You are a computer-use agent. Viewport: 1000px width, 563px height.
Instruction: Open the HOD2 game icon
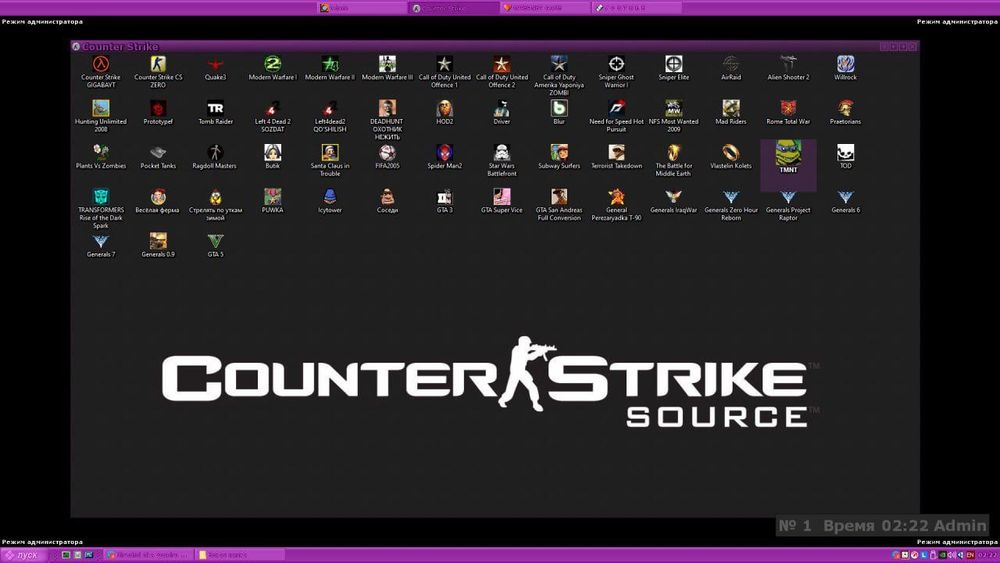445,108
